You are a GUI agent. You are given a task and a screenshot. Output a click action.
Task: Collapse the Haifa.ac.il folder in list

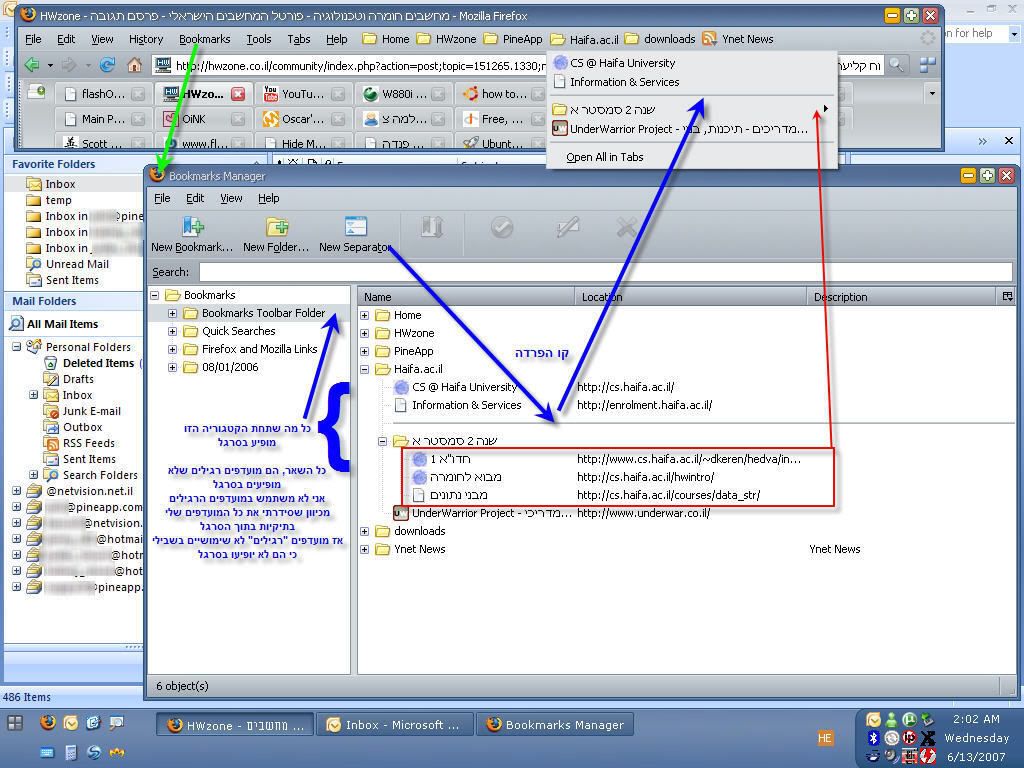pos(364,369)
